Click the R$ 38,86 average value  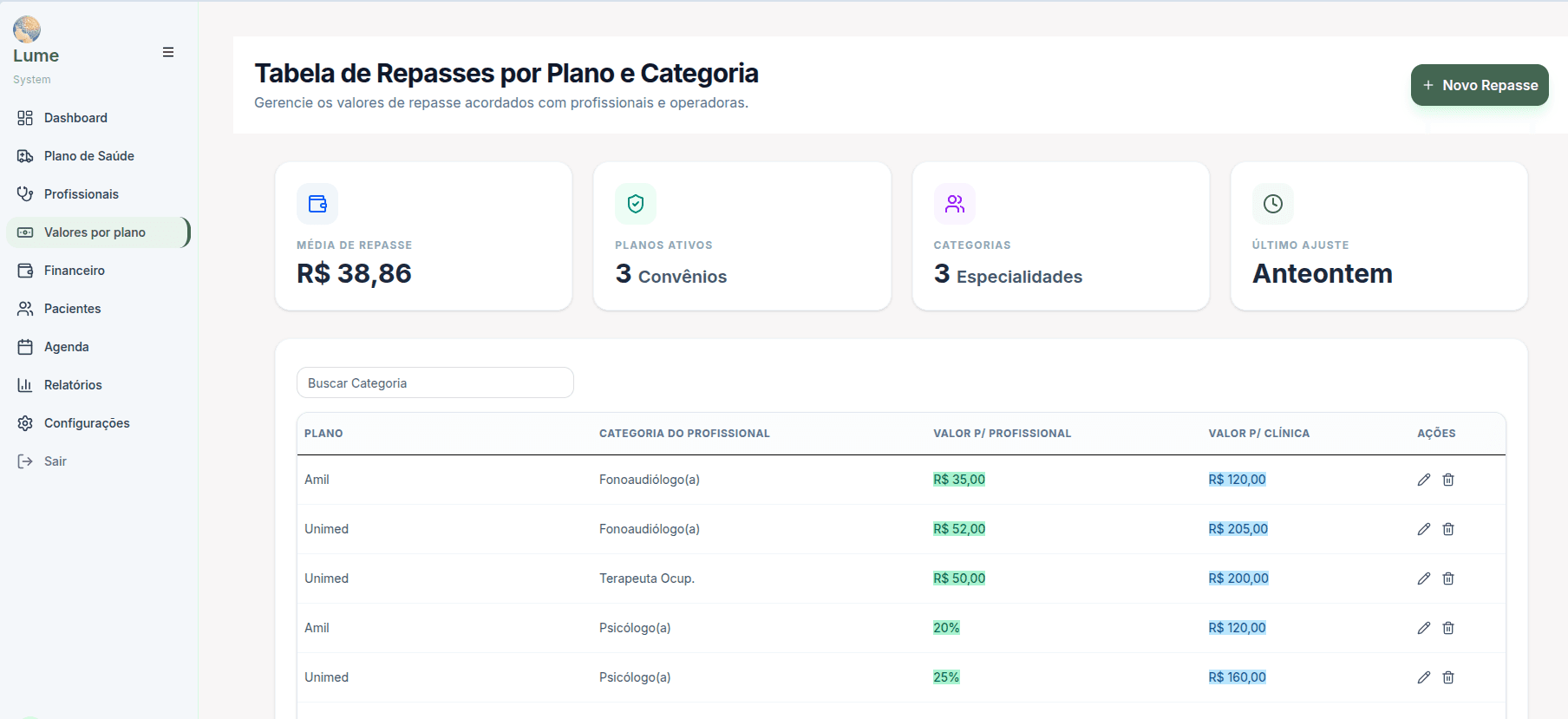point(354,273)
